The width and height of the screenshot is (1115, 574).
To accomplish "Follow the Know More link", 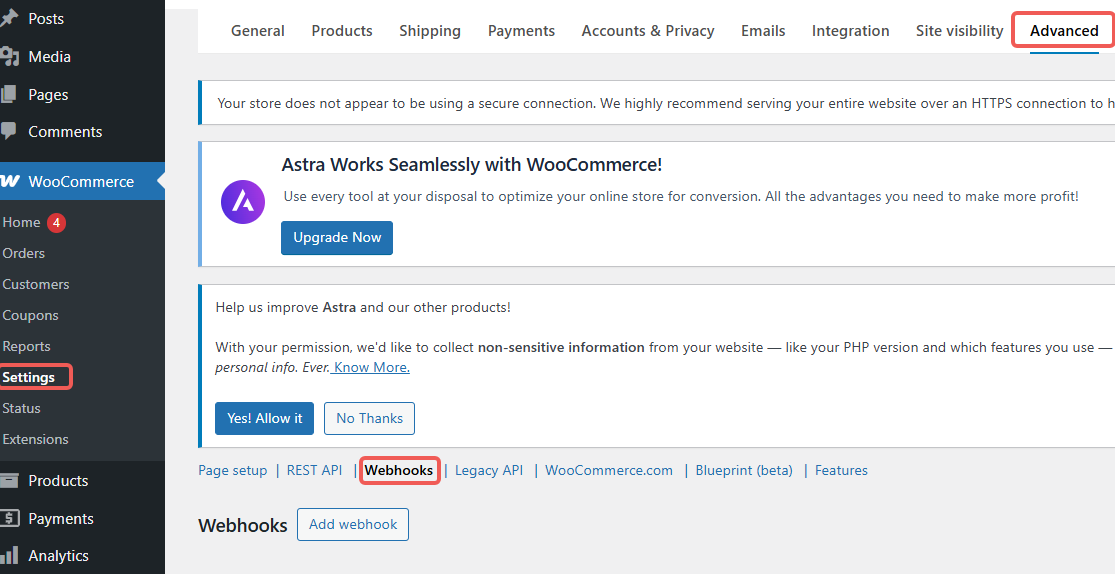I will pos(371,367).
